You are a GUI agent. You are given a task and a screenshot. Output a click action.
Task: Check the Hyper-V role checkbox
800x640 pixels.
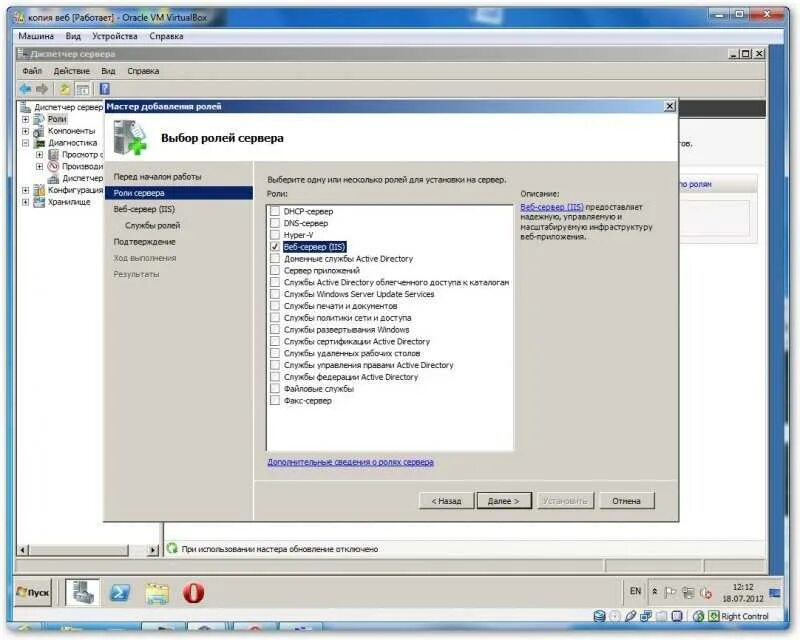click(275, 235)
